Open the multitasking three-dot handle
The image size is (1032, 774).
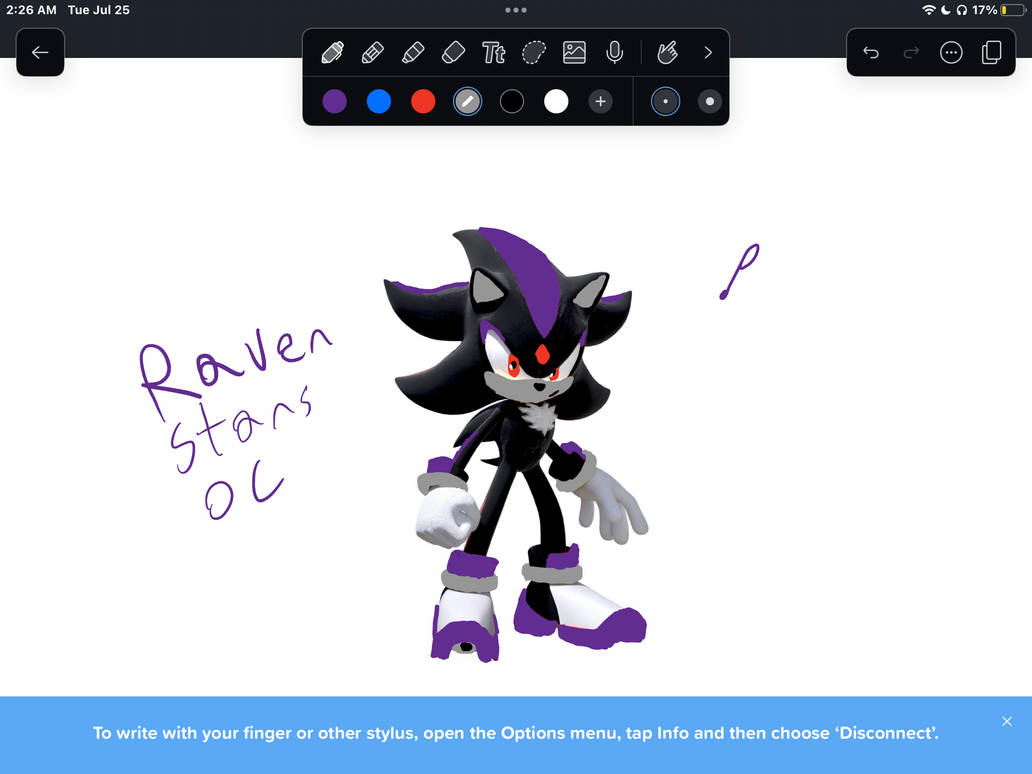515,10
